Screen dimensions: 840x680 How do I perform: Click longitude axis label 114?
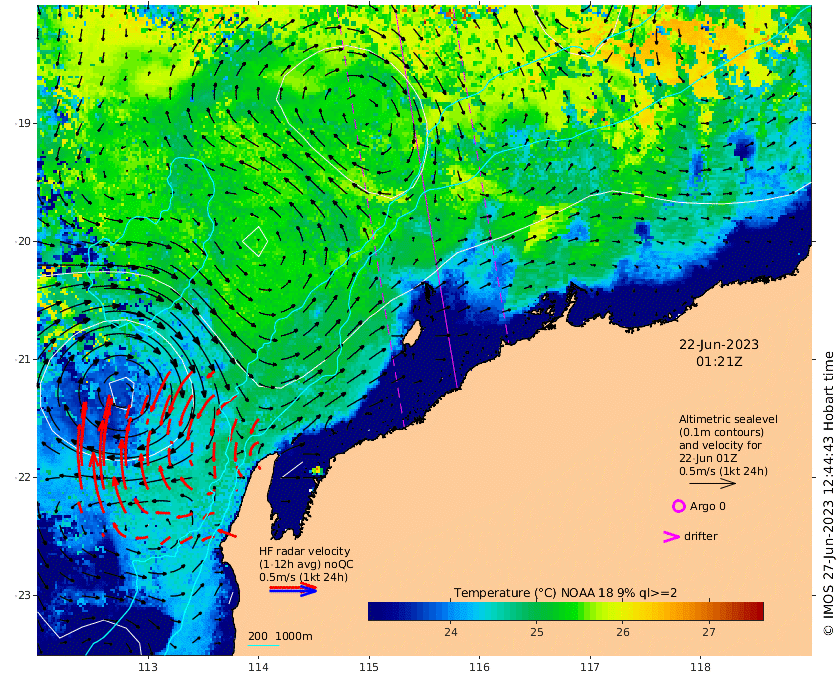(258, 667)
